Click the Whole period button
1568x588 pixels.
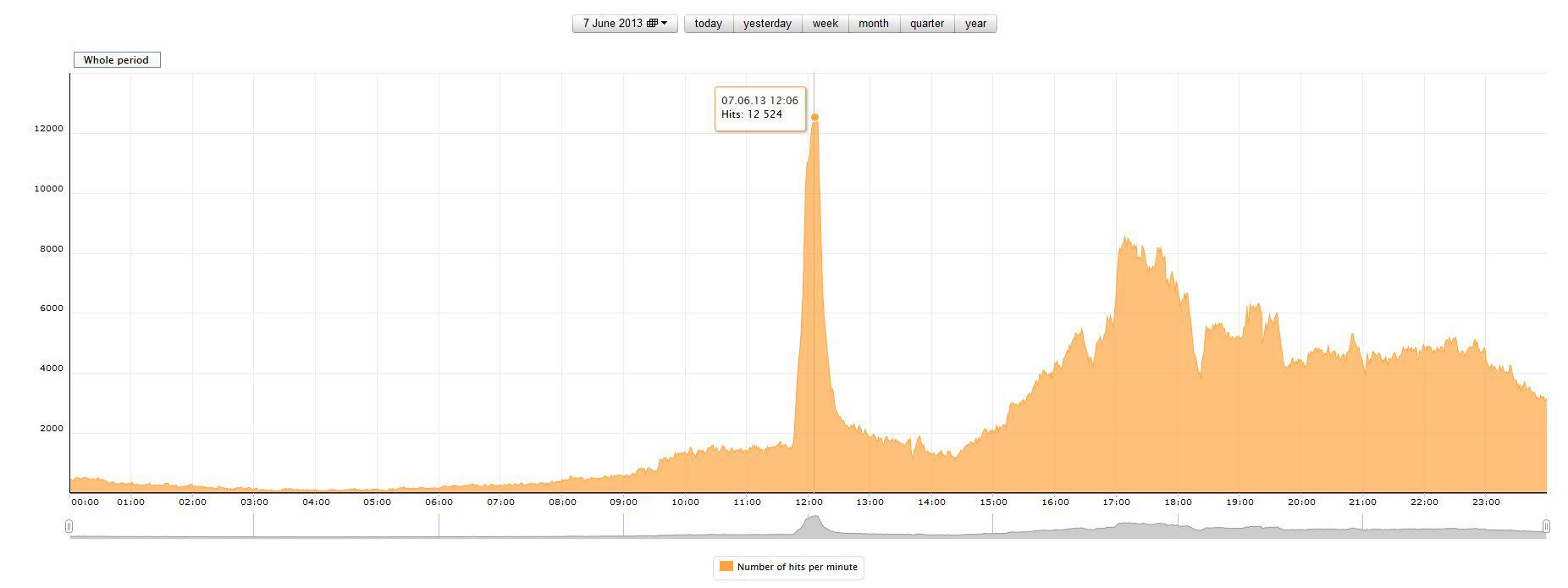pos(116,60)
